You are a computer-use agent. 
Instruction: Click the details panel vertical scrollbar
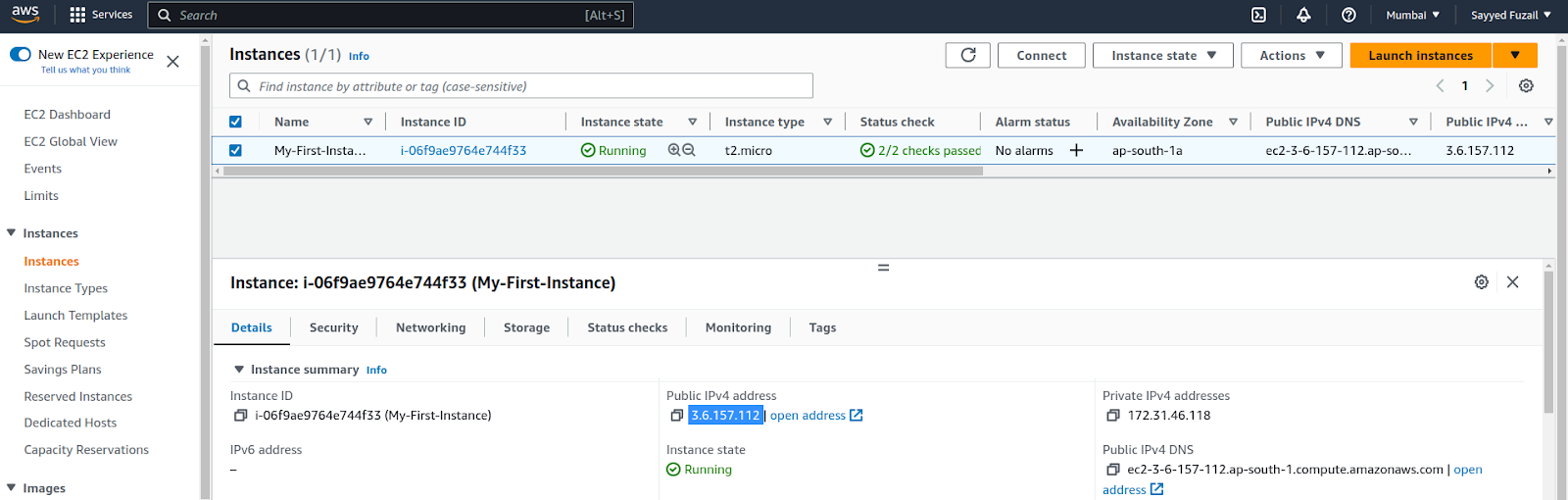pyautogui.click(x=1548, y=343)
